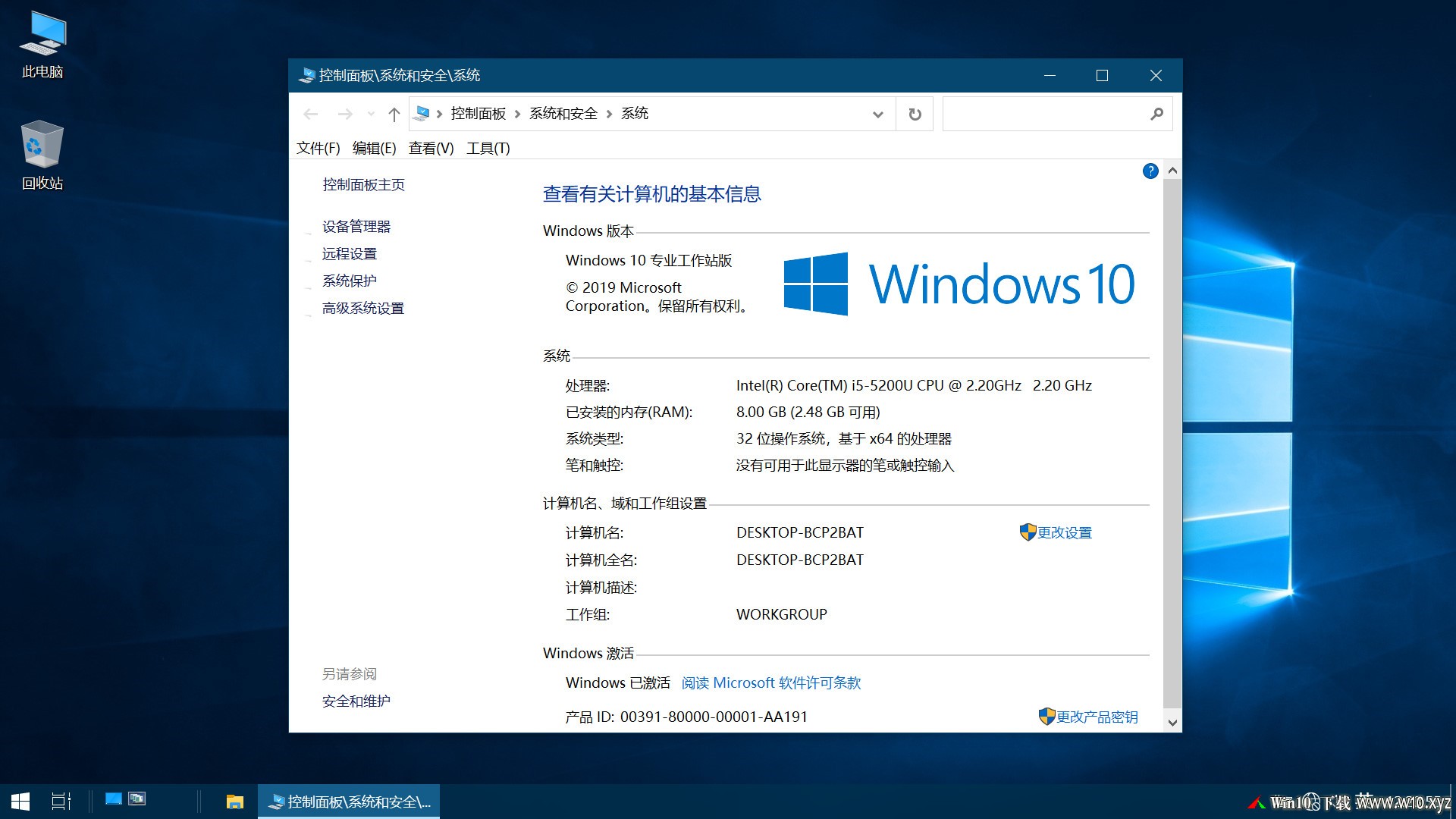
Task: Open 系统保护 from sidebar
Action: (x=349, y=281)
